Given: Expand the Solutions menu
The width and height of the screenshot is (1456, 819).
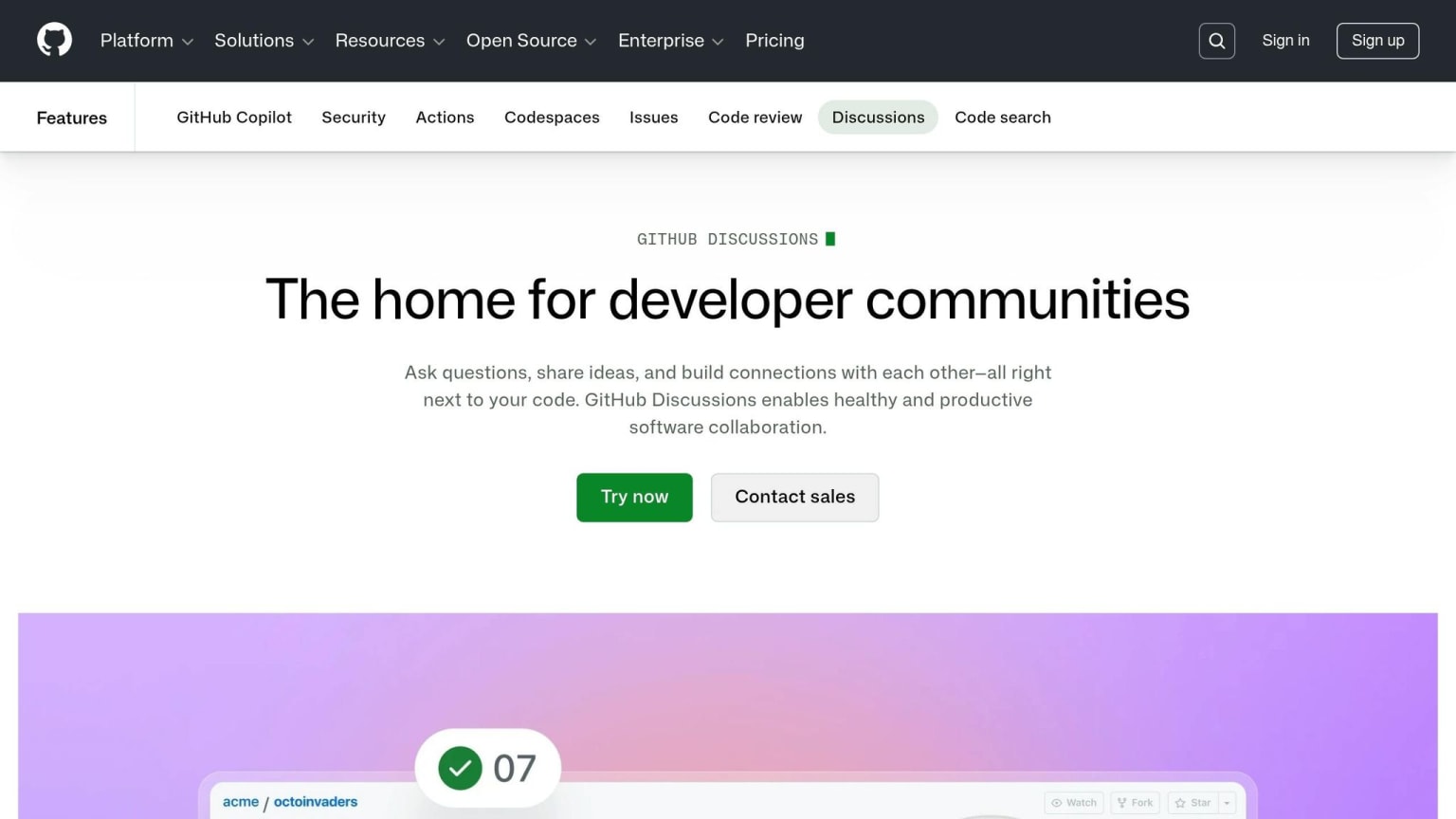Looking at the screenshot, I should click(x=264, y=41).
